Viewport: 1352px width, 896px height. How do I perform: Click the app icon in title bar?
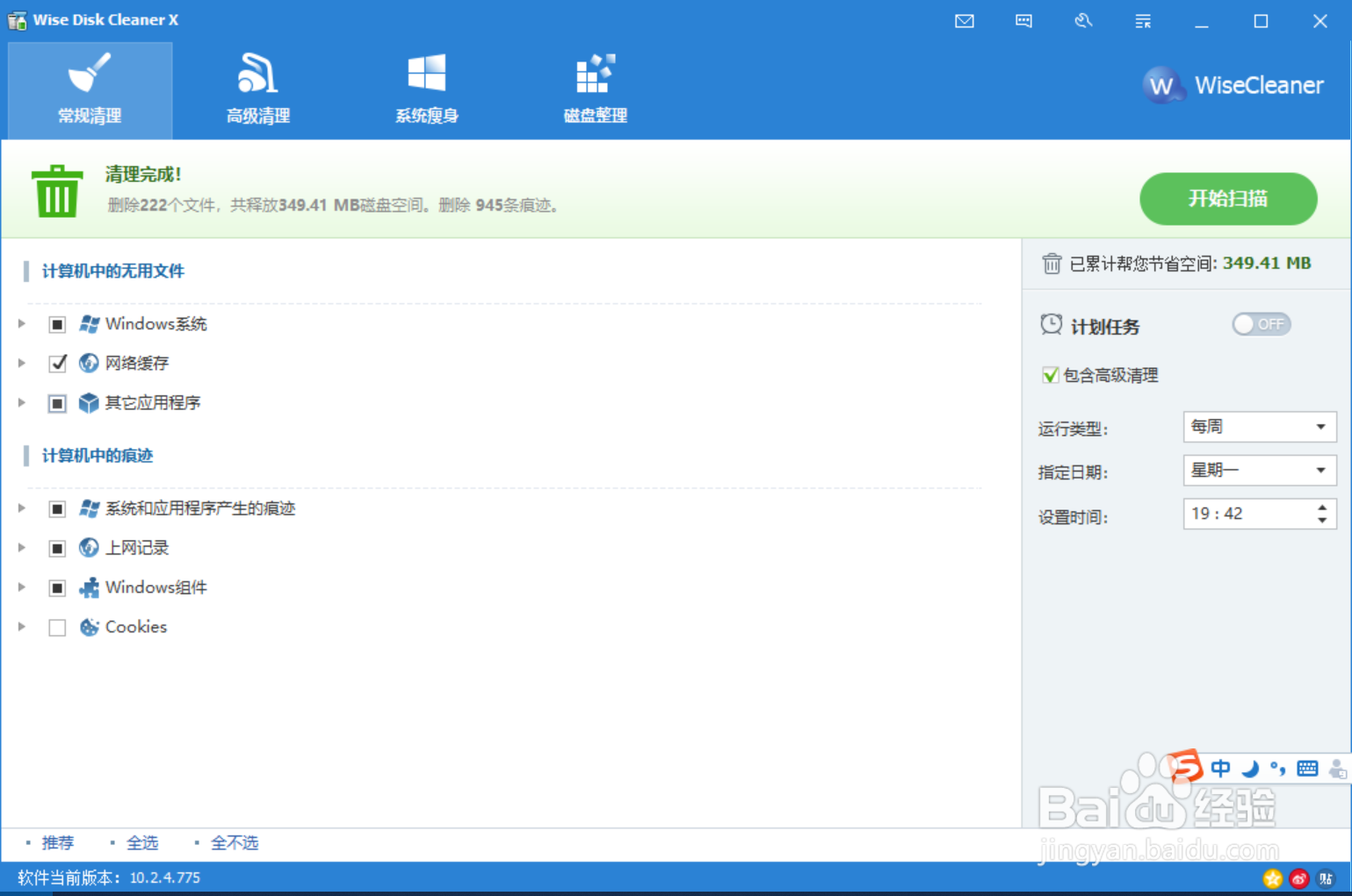pyautogui.click(x=17, y=20)
